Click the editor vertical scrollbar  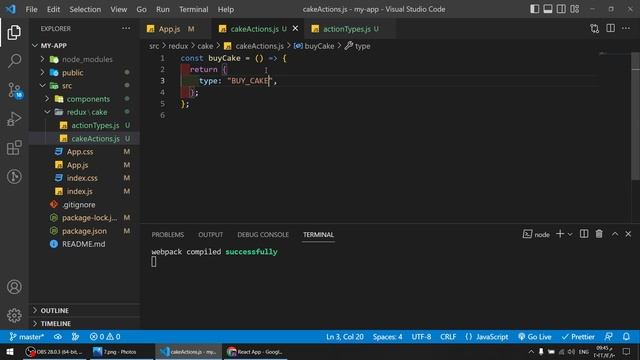(x=636, y=116)
